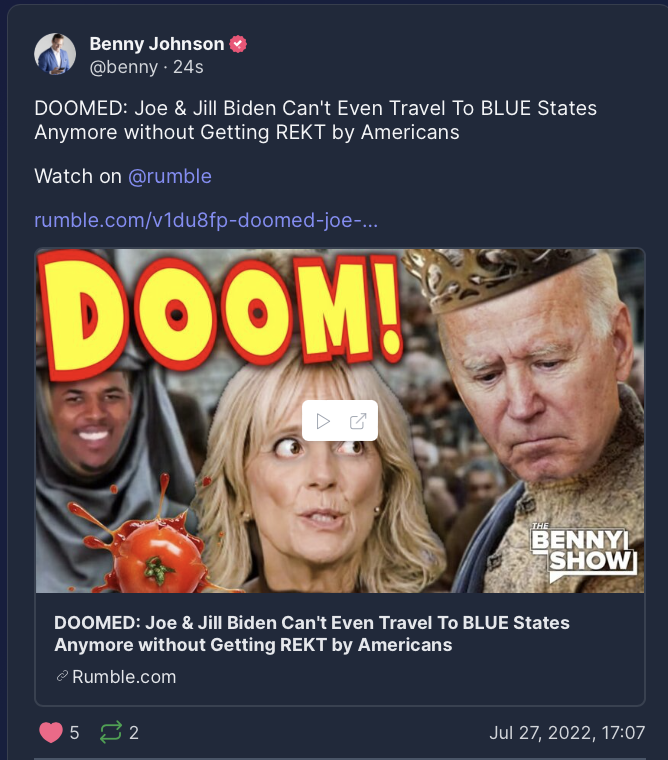Click the DOOM! video thumbnail image
668x760 pixels.
tap(340, 421)
